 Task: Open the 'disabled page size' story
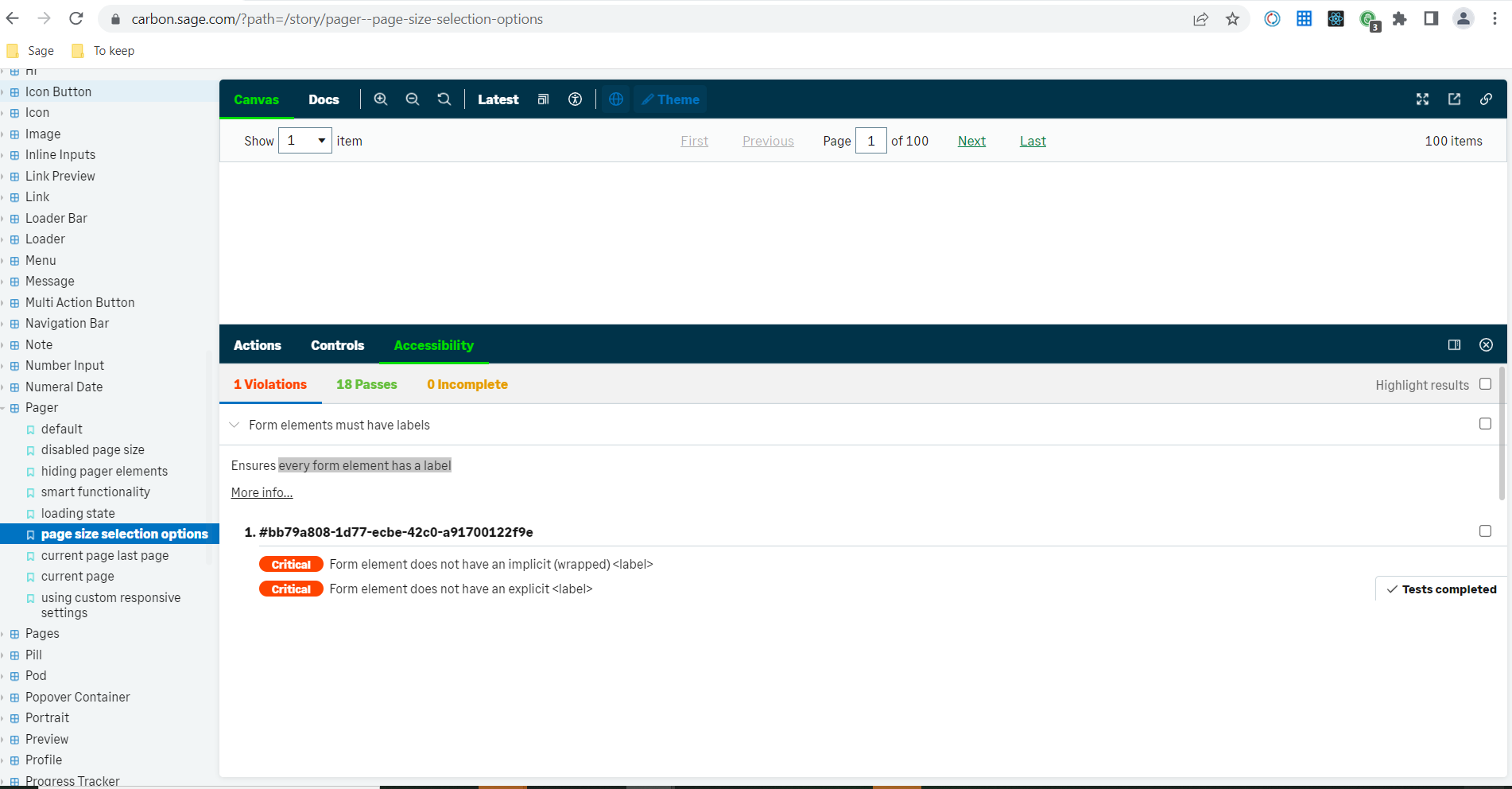(x=93, y=449)
